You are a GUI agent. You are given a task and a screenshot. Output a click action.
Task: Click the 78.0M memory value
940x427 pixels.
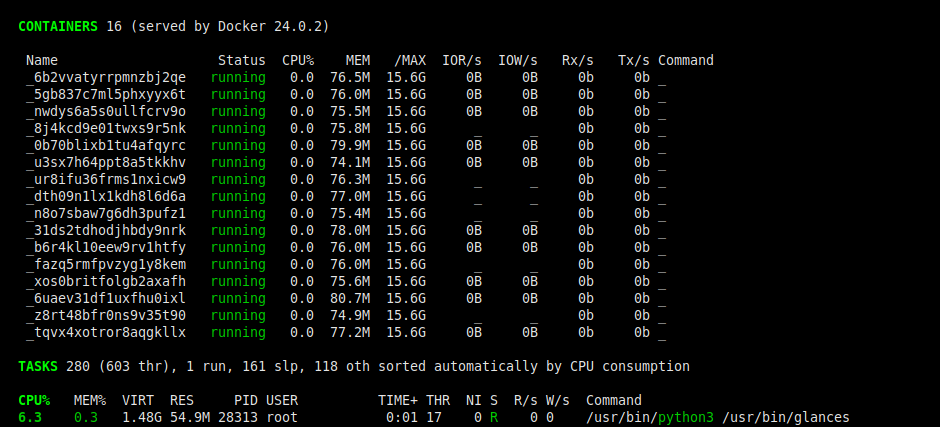[350, 231]
